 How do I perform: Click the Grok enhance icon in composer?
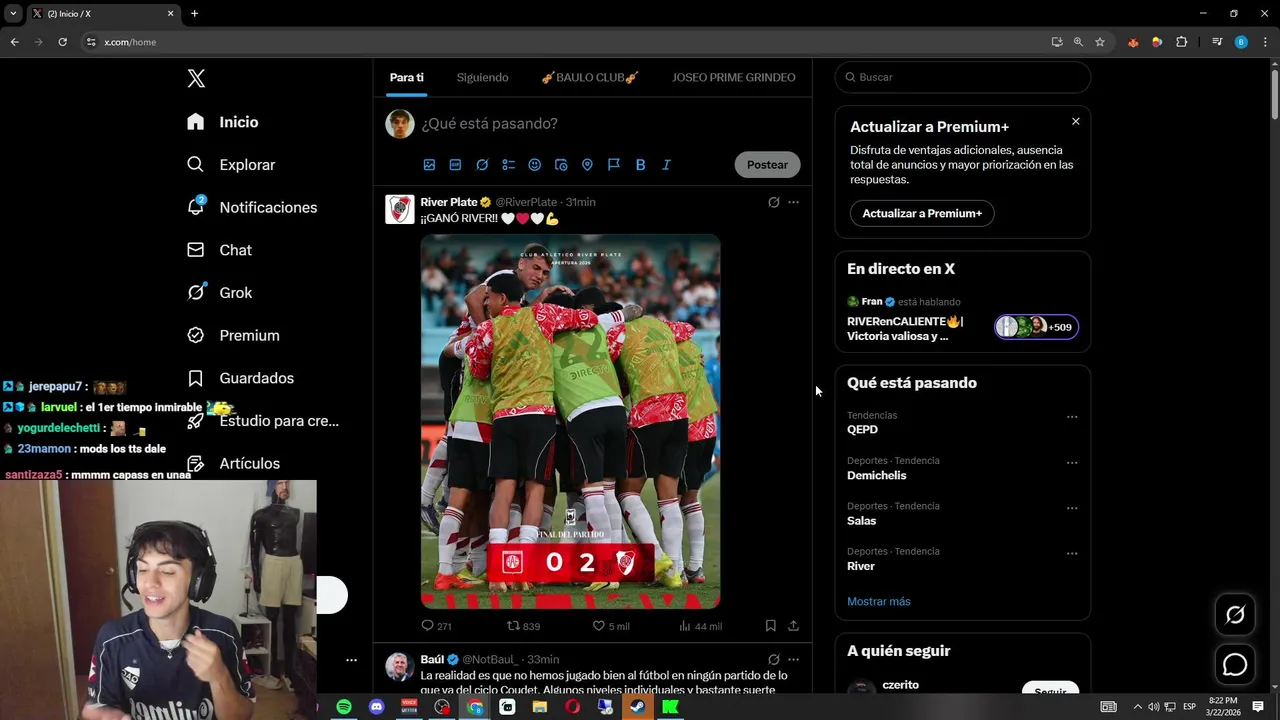point(482,165)
